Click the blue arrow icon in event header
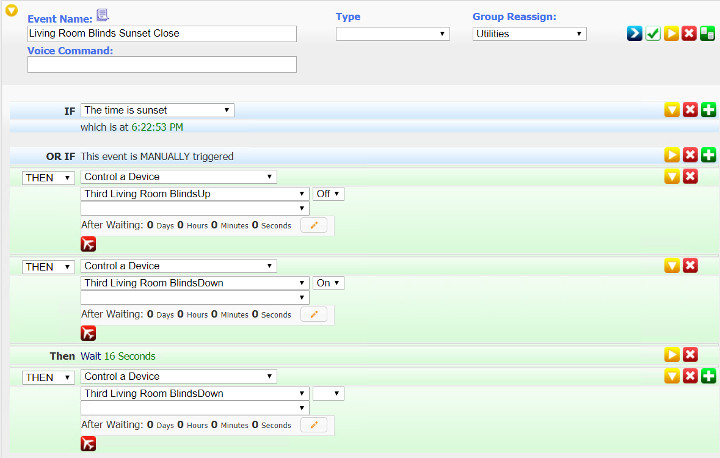Screen dimensions: 720x458 tap(634, 33)
